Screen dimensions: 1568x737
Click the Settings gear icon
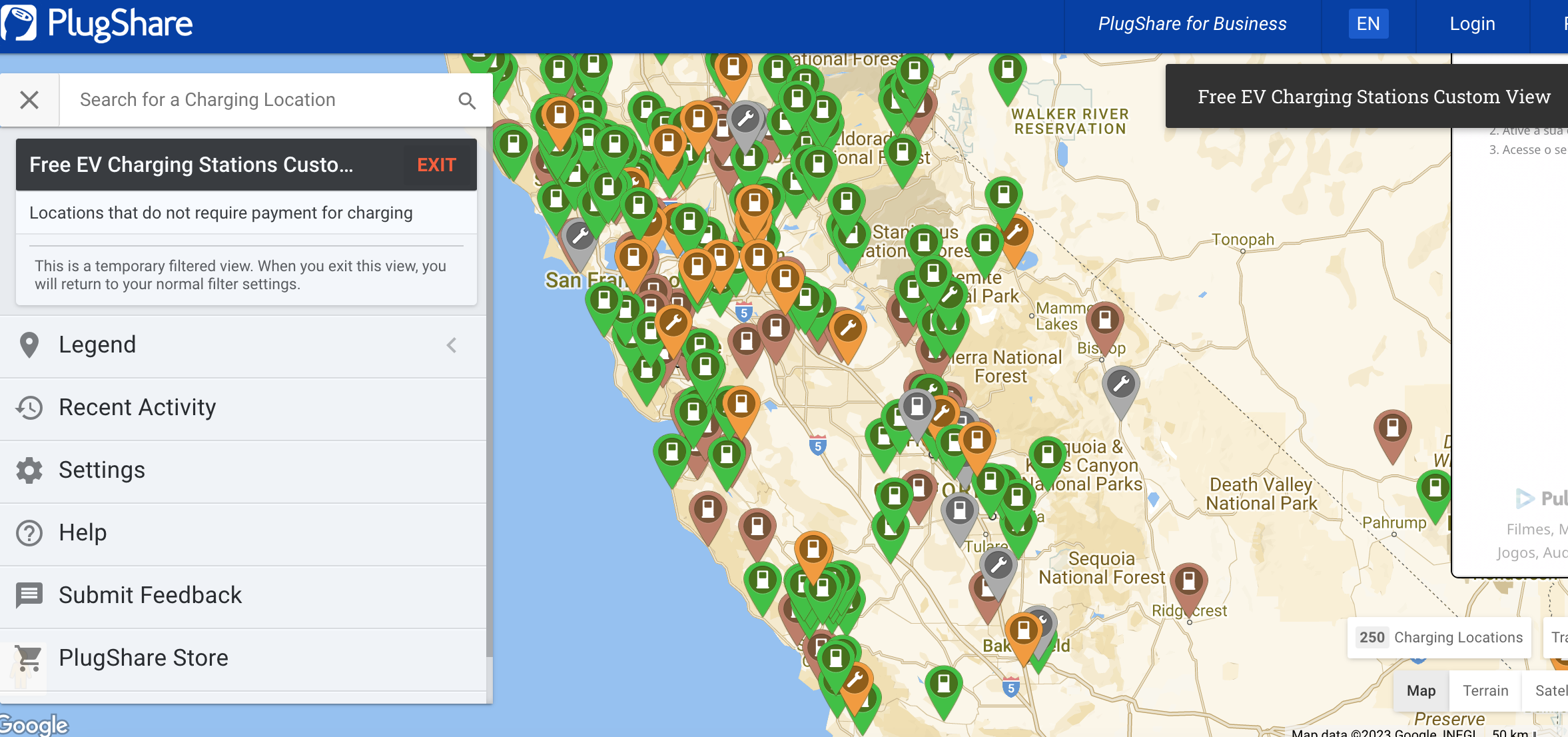tap(29, 470)
